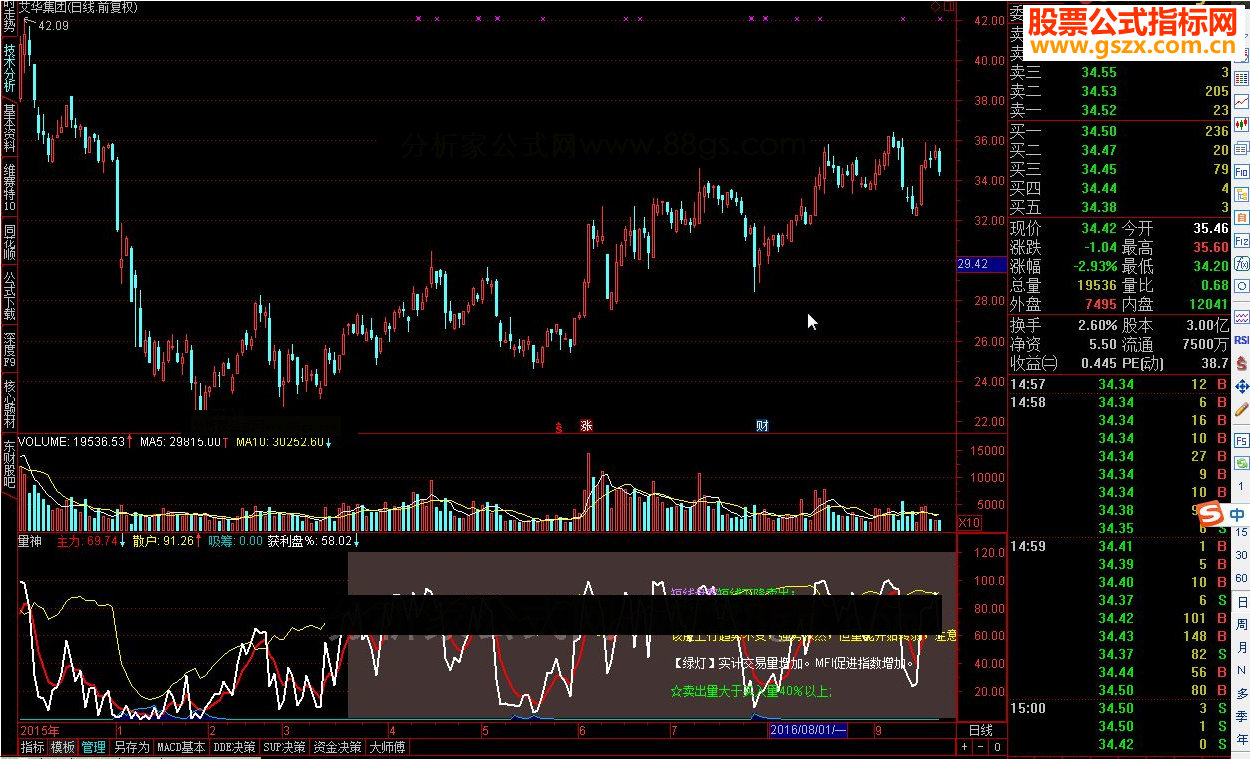The height and width of the screenshot is (759, 1250).
Task: Select the 月 monthly period
Action: click(1242, 647)
